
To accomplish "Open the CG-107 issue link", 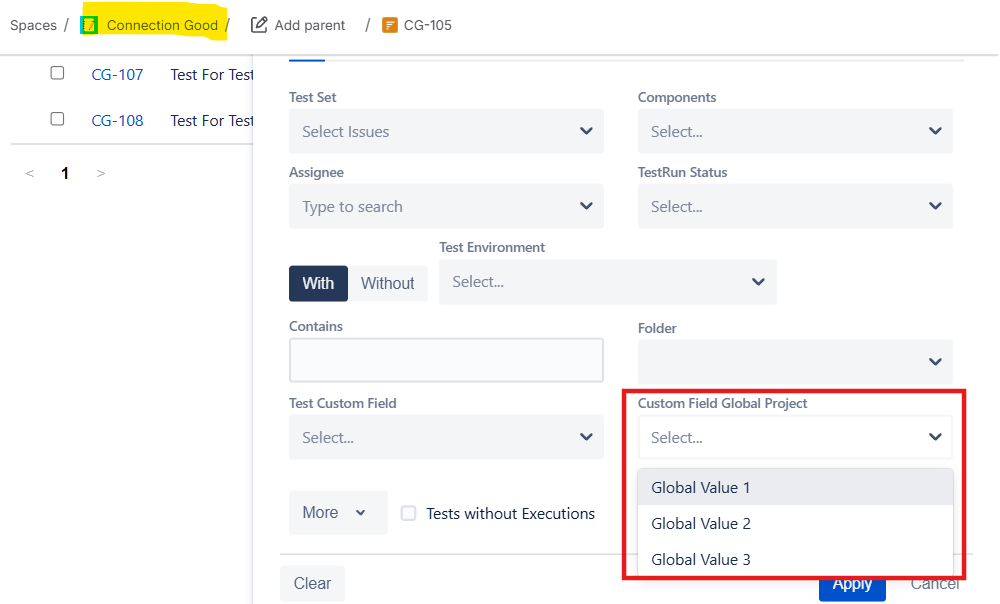I will coord(117,75).
